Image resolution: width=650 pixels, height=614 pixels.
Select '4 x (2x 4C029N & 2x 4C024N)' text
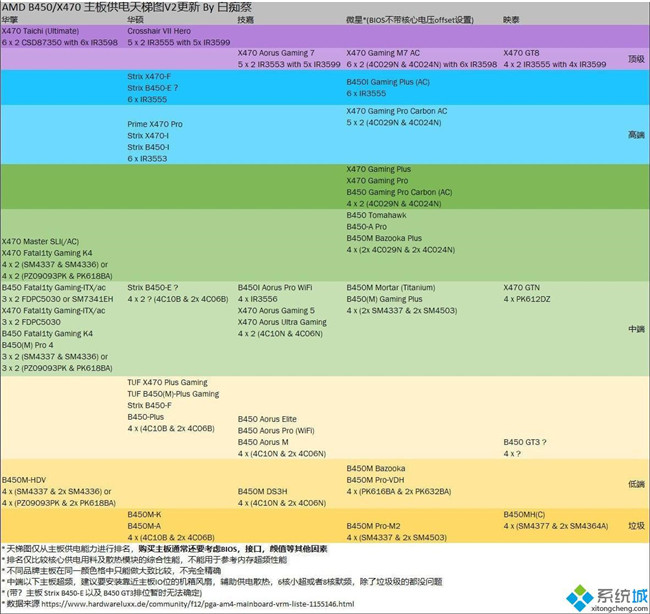(x=400, y=250)
